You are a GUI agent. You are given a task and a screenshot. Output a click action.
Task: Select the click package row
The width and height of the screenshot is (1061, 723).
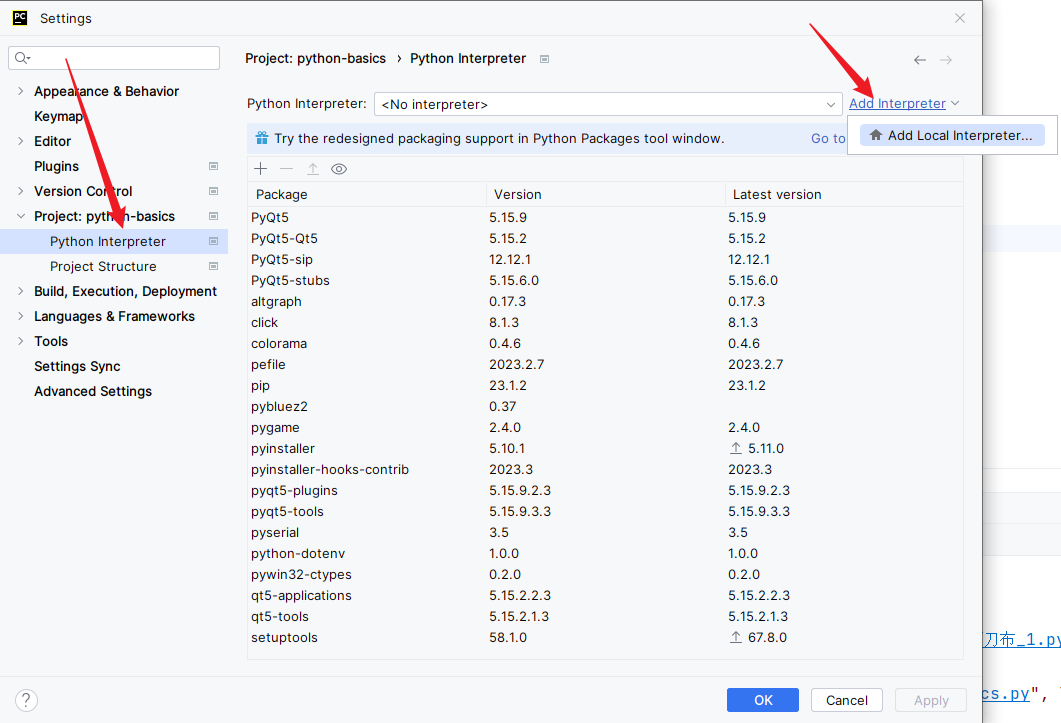(605, 322)
